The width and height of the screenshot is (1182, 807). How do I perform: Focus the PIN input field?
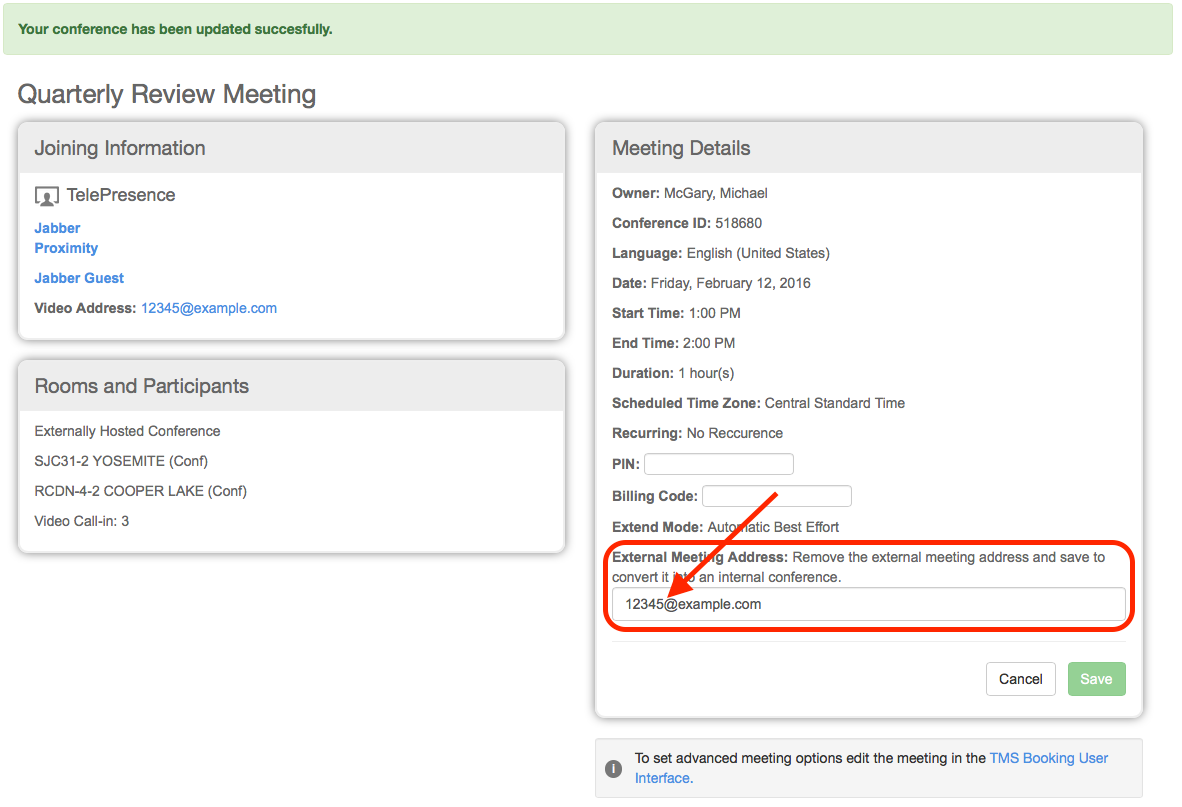point(719,464)
